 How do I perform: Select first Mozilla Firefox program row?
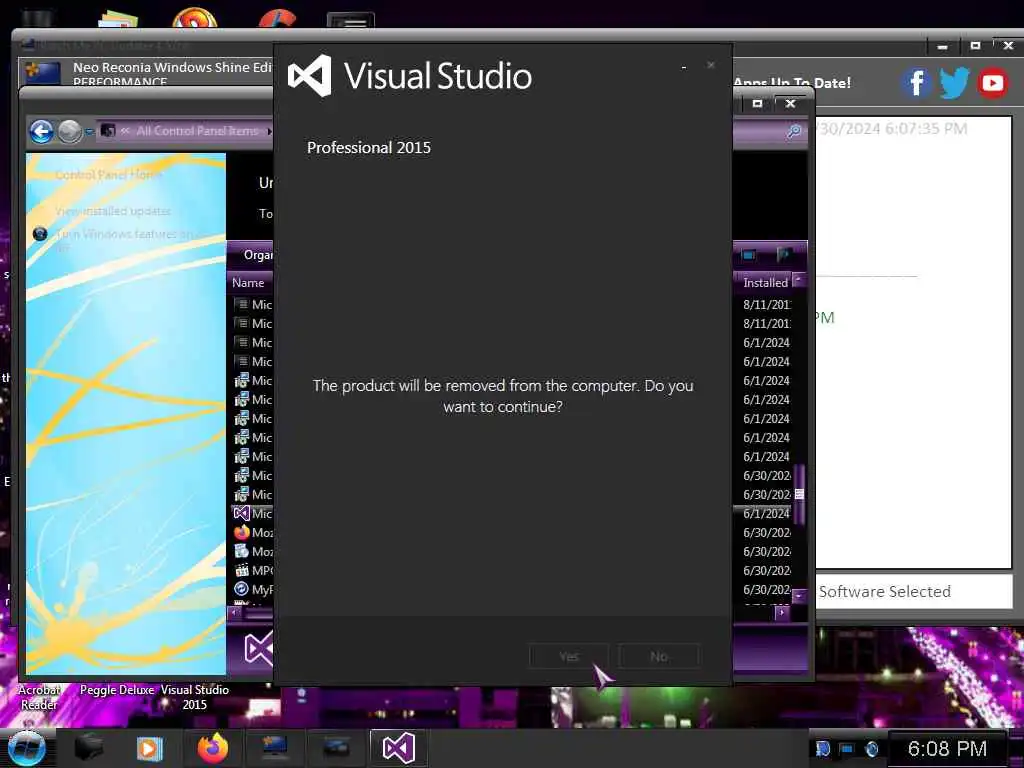(252, 532)
